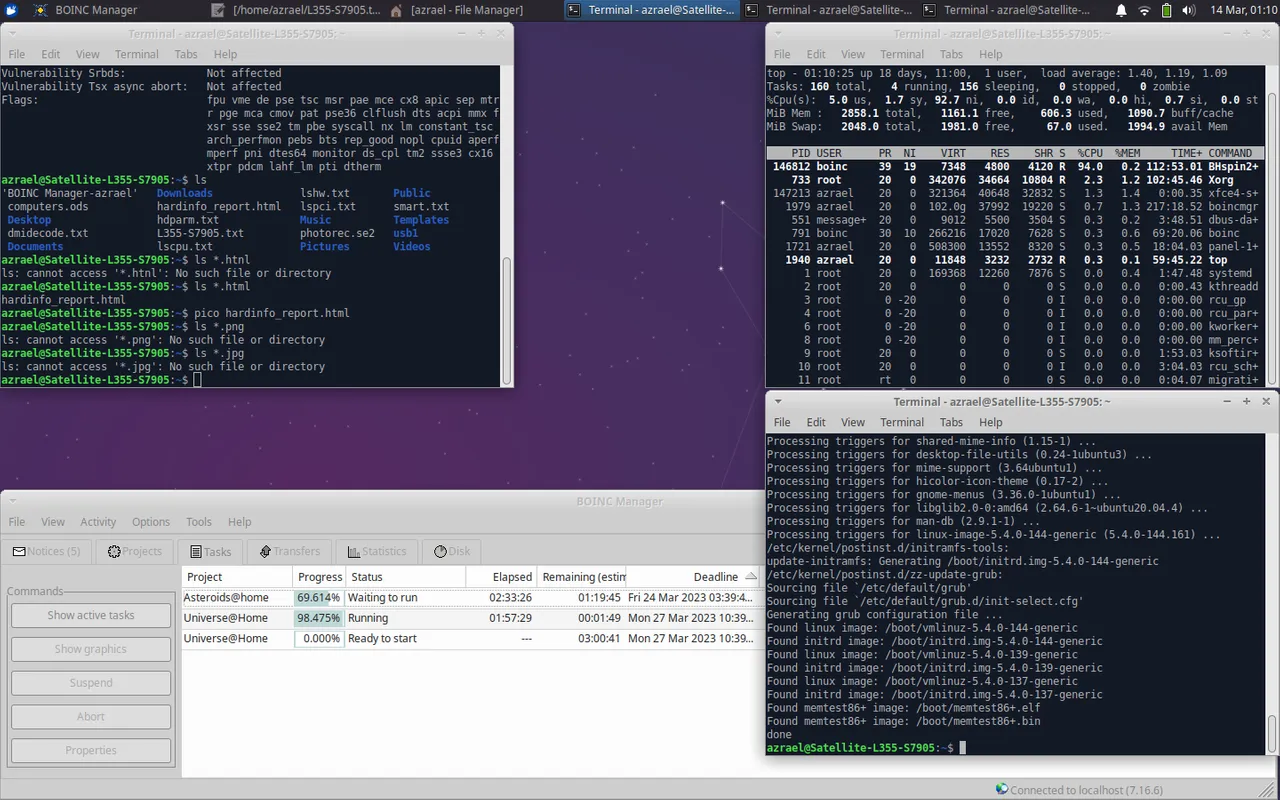This screenshot has height=800, width=1280.
Task: Click the green battery indicator icon
Action: 1167,10
